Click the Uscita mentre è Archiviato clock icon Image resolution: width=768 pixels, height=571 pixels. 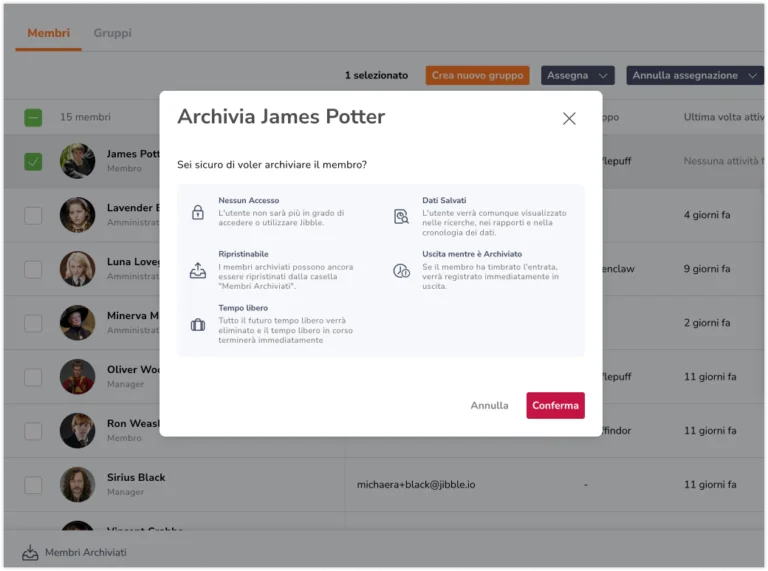click(x=401, y=270)
